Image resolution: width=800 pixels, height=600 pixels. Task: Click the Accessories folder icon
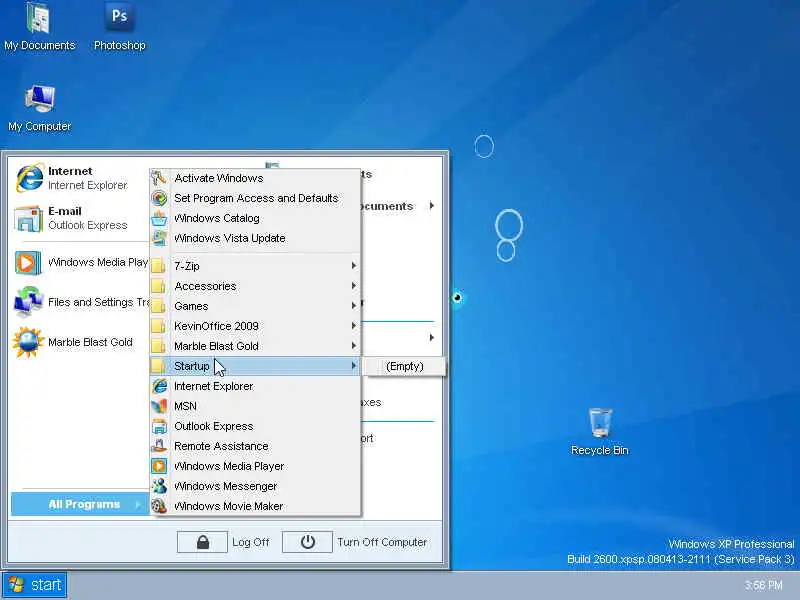[159, 286]
